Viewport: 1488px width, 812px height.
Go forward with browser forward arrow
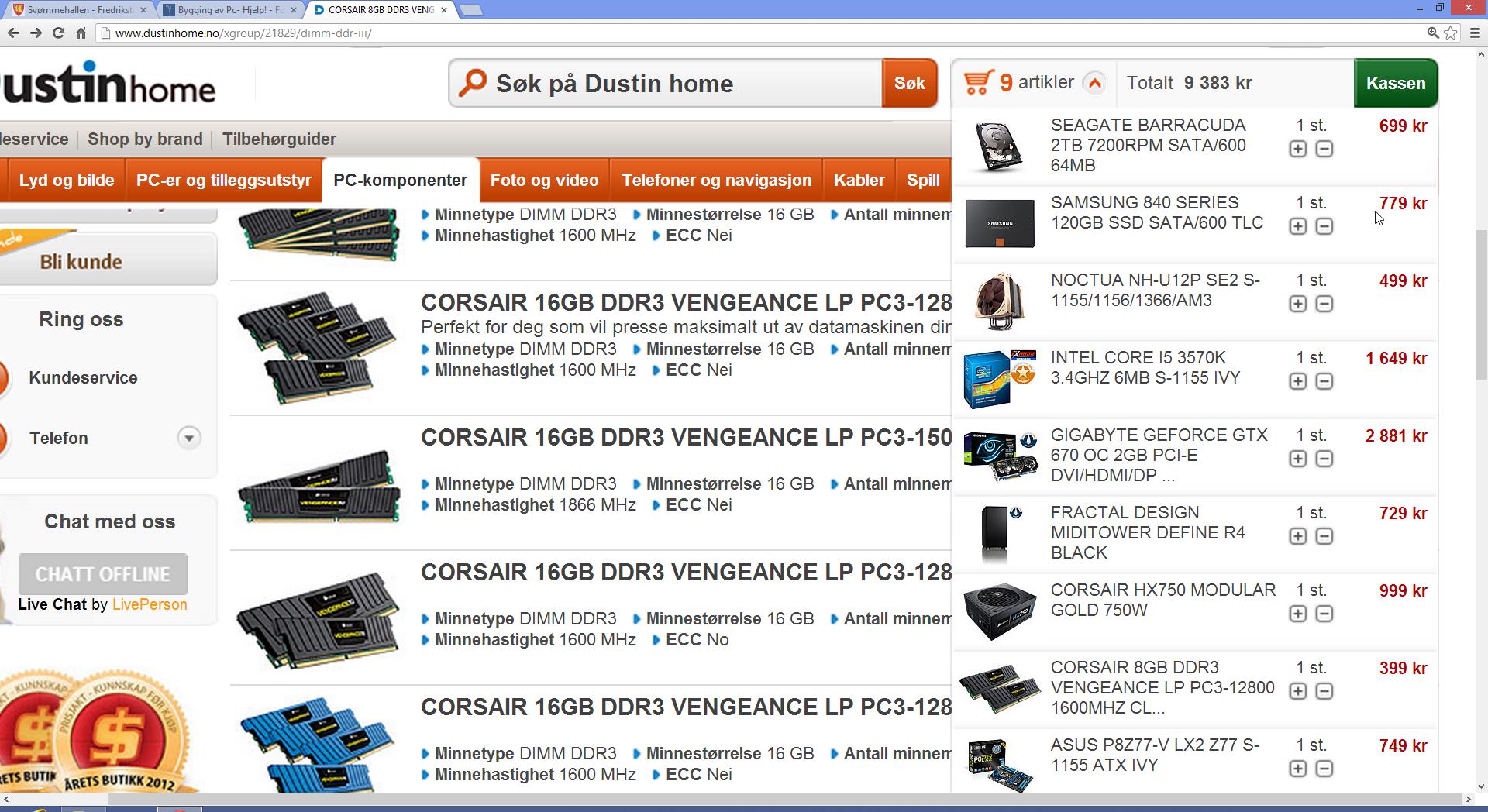(36, 33)
